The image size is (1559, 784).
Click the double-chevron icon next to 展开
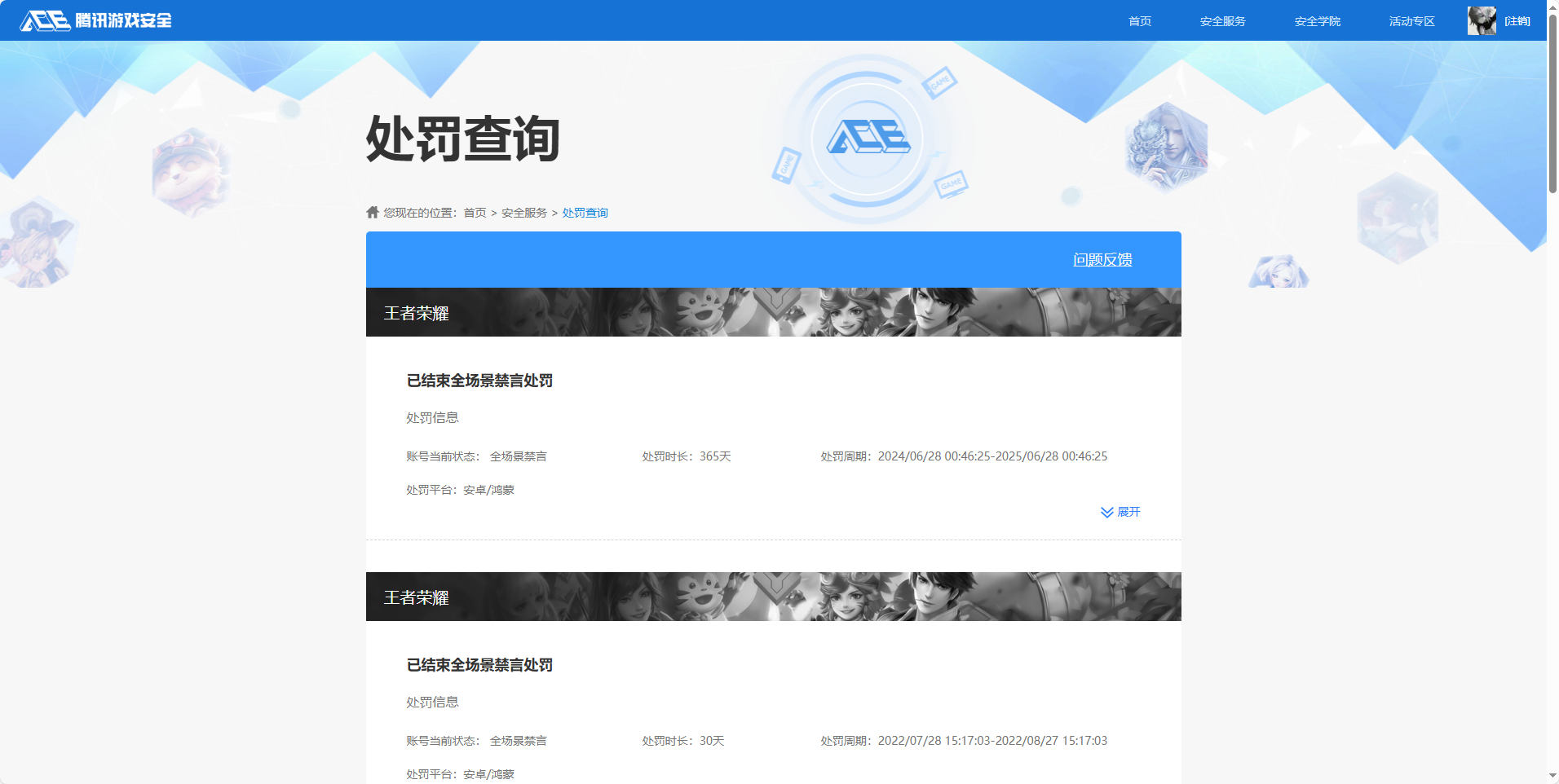(1106, 512)
